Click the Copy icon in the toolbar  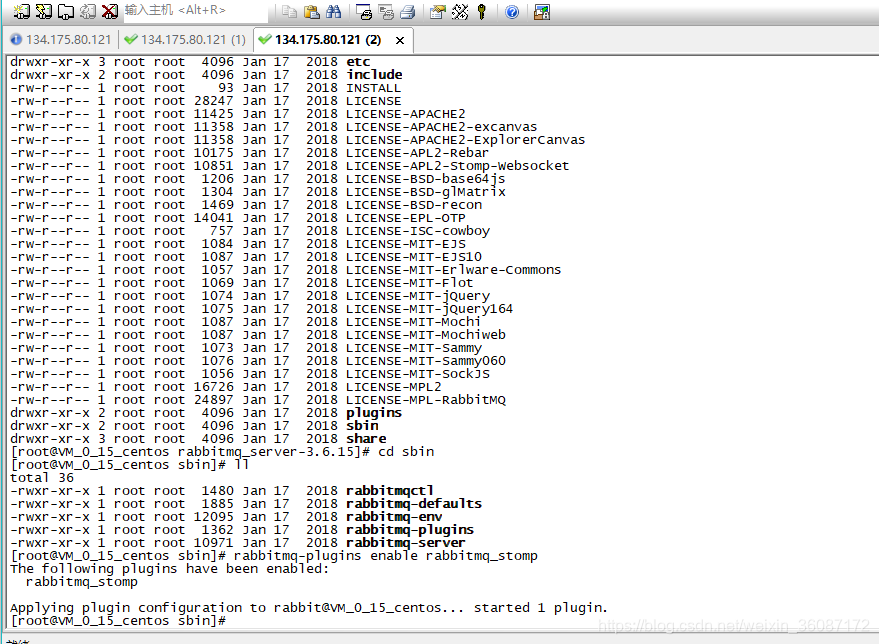289,11
